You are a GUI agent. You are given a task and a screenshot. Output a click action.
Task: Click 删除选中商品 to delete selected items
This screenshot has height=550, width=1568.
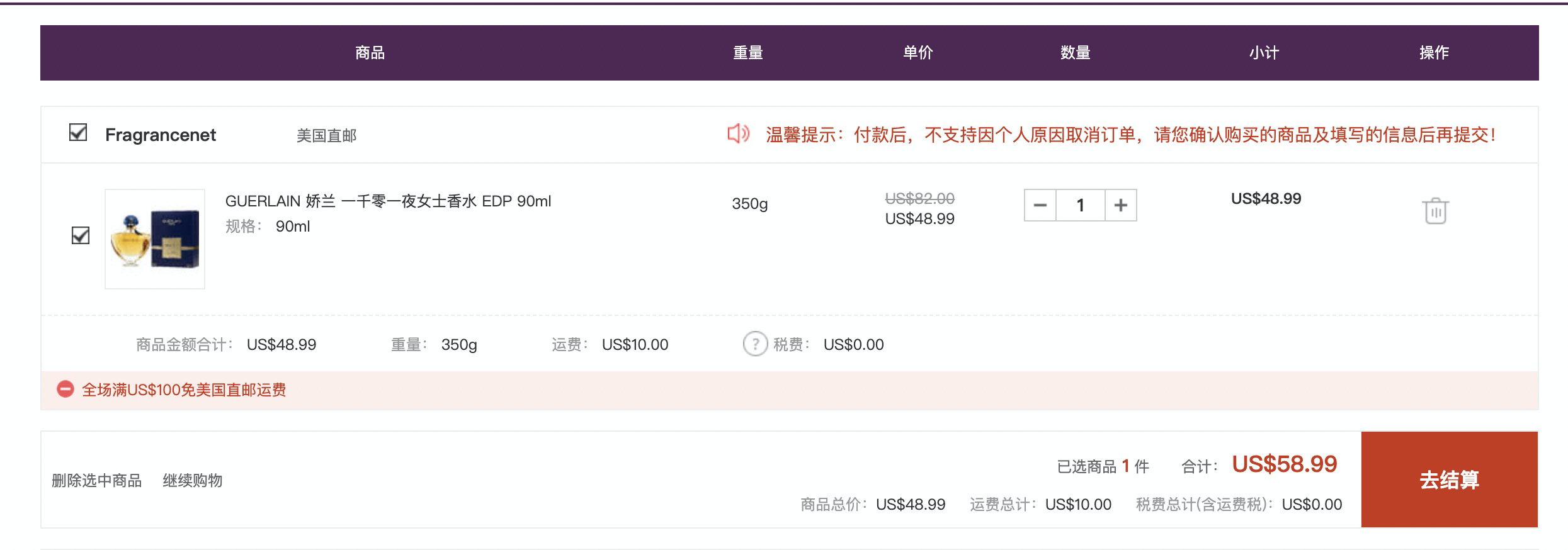tap(97, 481)
